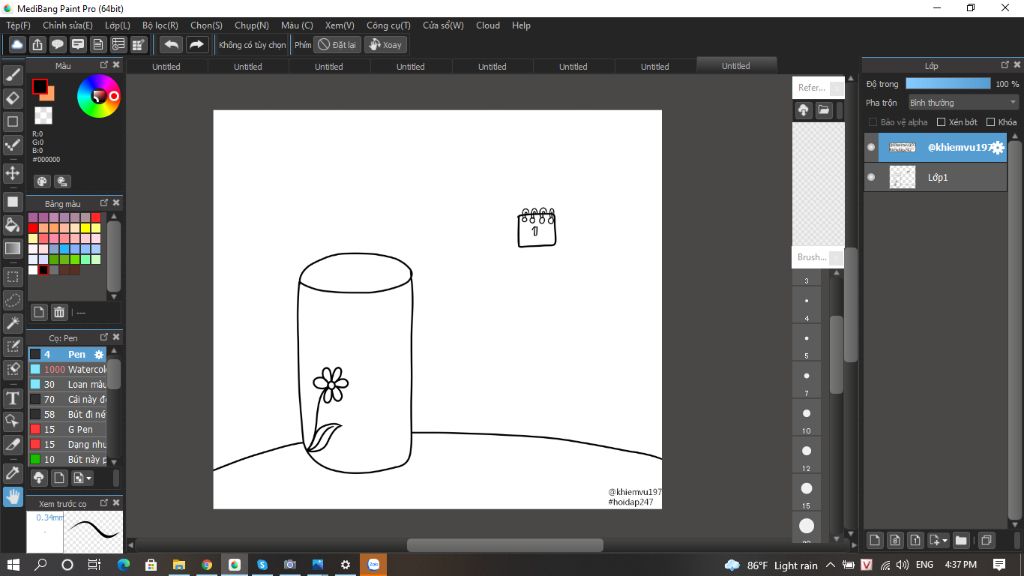This screenshot has height=576, width=1024.
Task: Open the speech bubble toolbar icon
Action: click(57, 44)
